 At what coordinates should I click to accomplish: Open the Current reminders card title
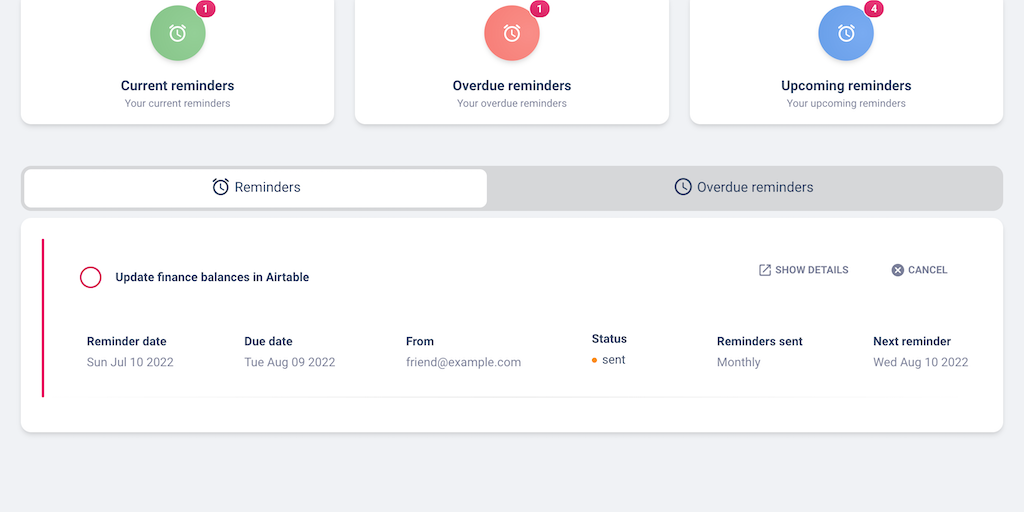click(178, 86)
